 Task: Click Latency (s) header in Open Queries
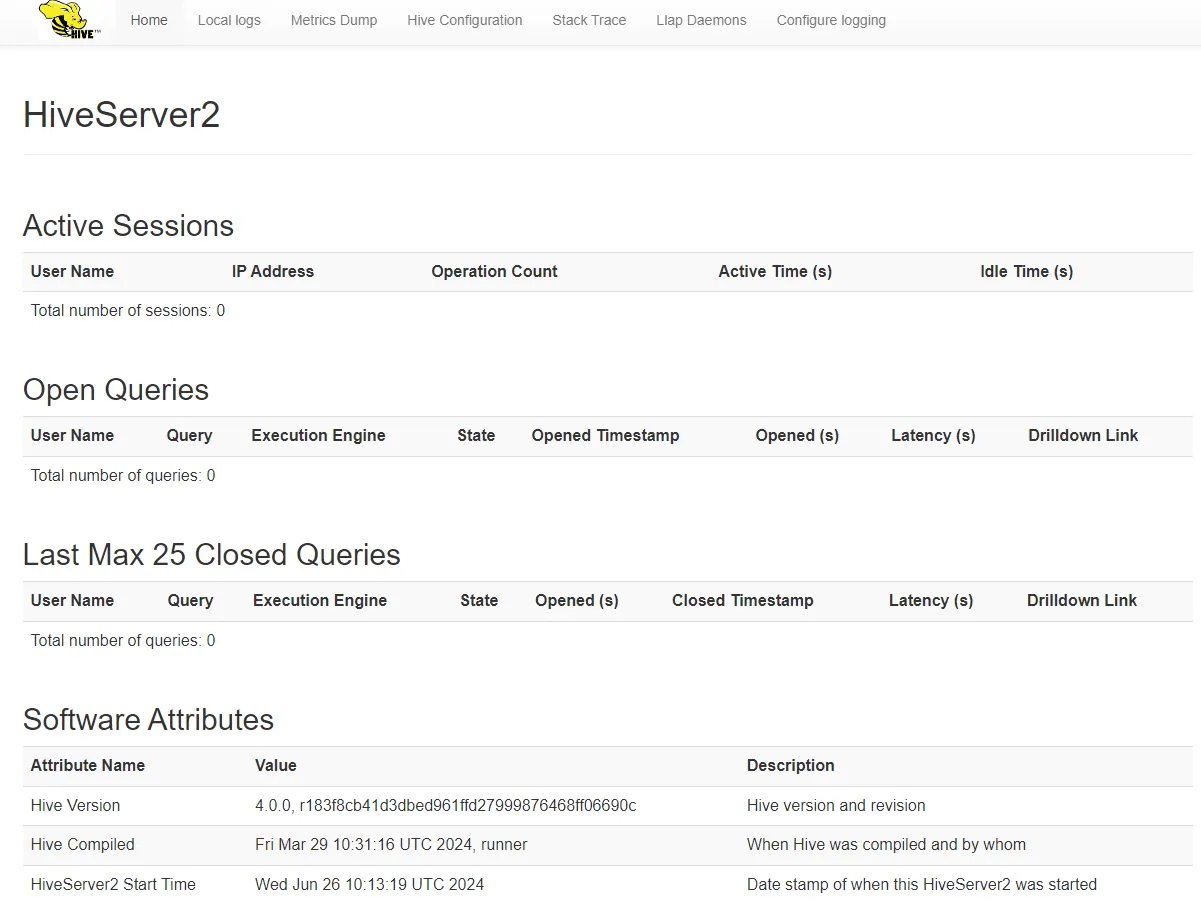pyautogui.click(x=933, y=435)
